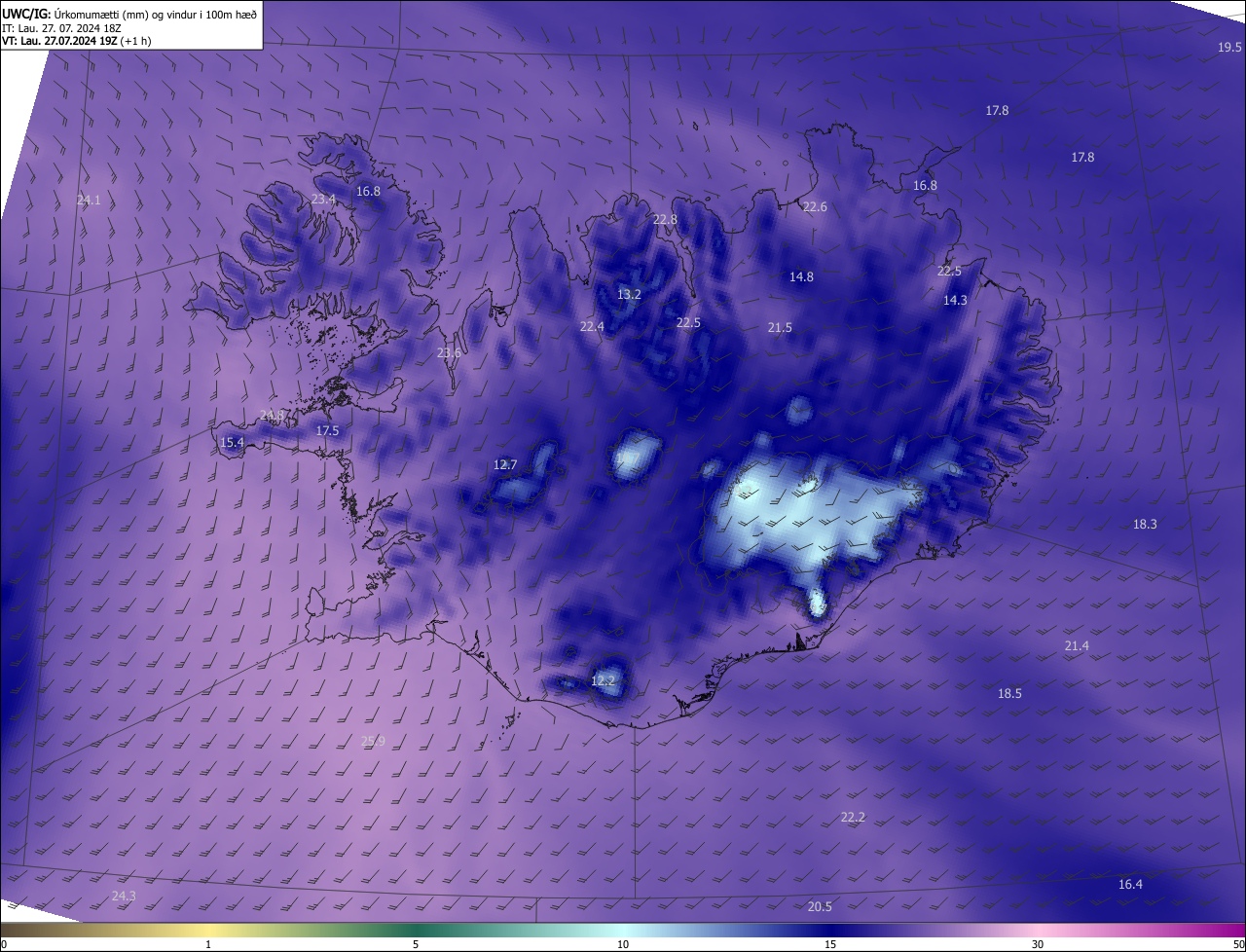This screenshot has width=1246, height=952.
Task: Click the 24.1 value label
Action: click(89, 201)
